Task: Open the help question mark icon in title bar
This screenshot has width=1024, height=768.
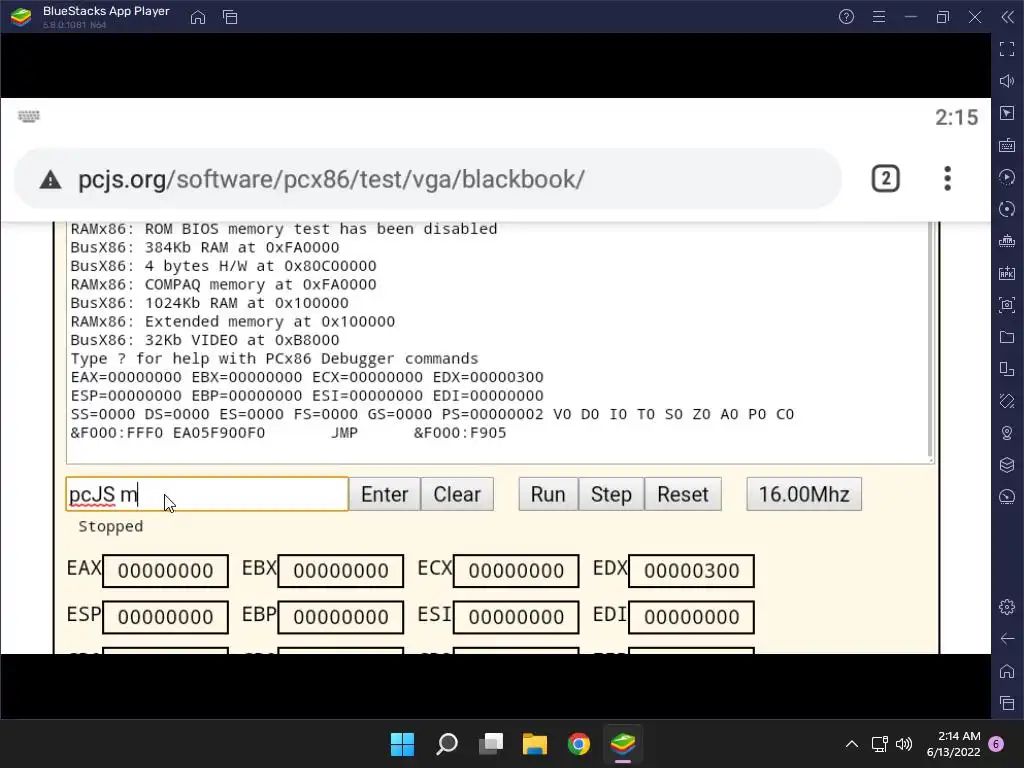Action: [x=846, y=17]
